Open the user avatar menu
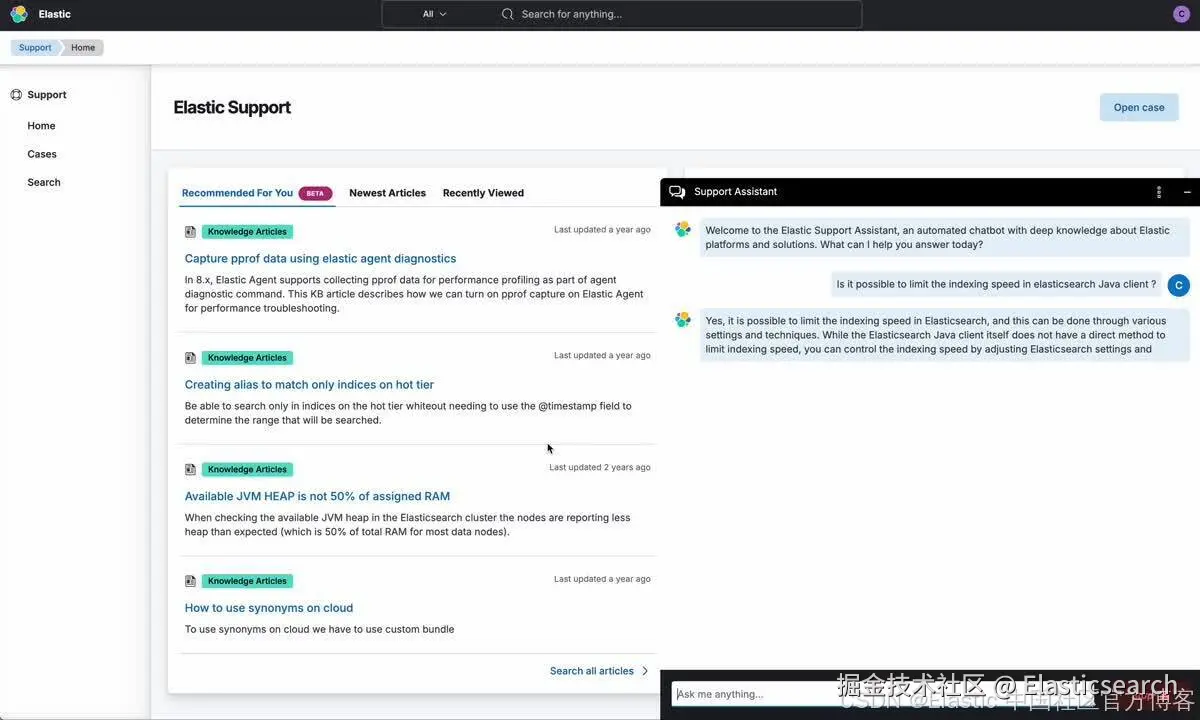 point(1181,14)
